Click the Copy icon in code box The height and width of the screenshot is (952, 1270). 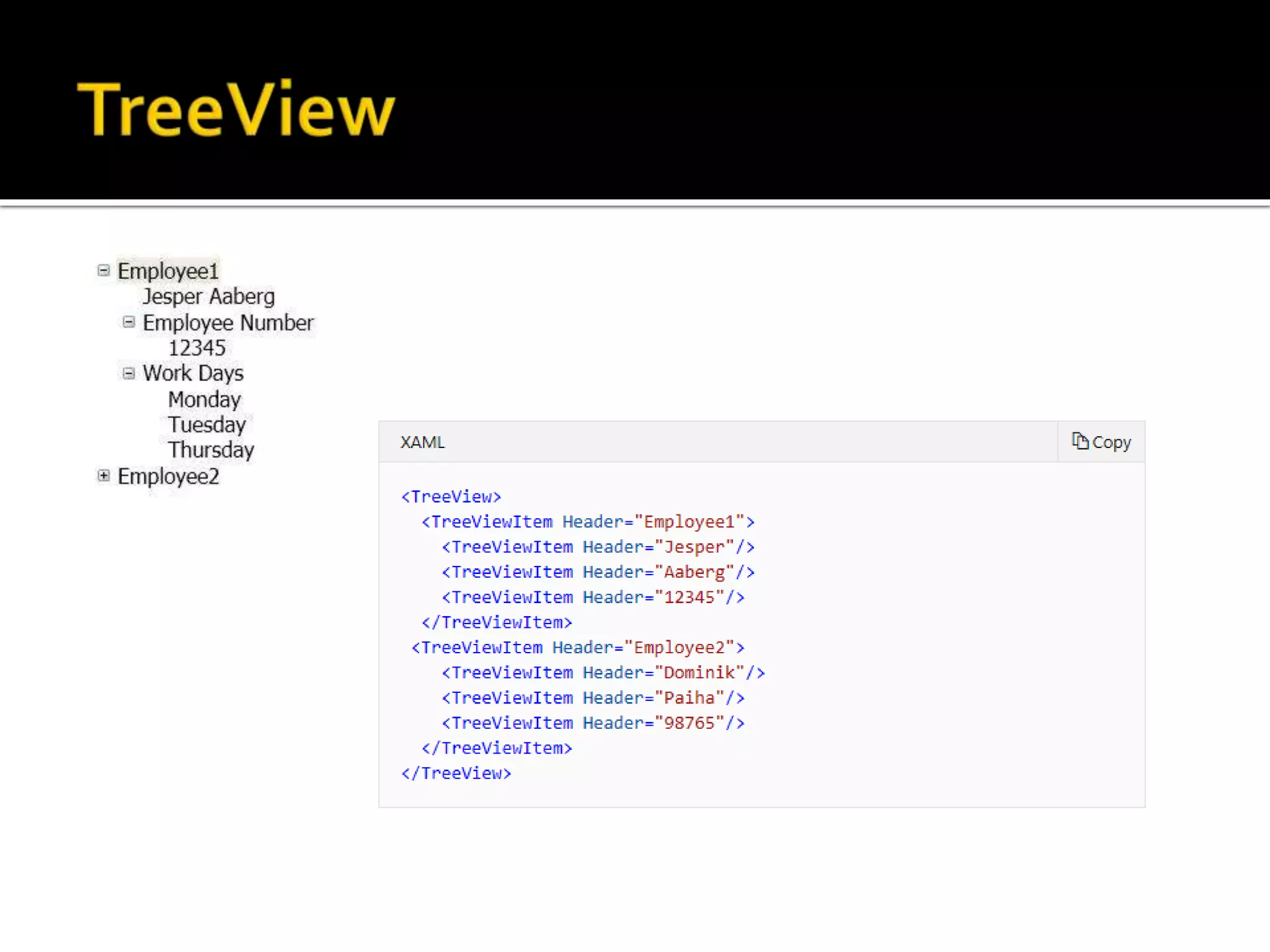coord(1080,441)
